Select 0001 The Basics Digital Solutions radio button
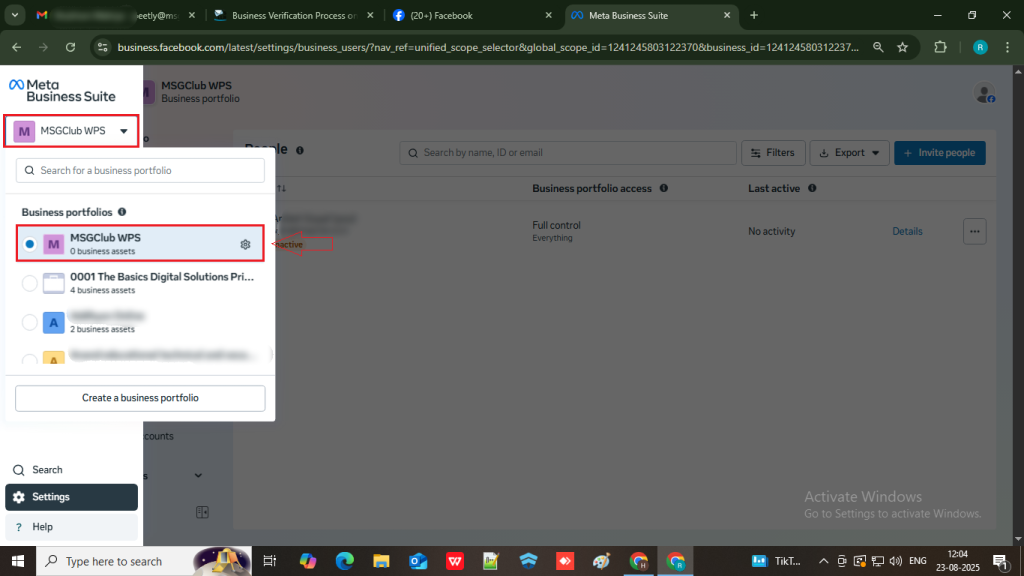 tap(30, 283)
